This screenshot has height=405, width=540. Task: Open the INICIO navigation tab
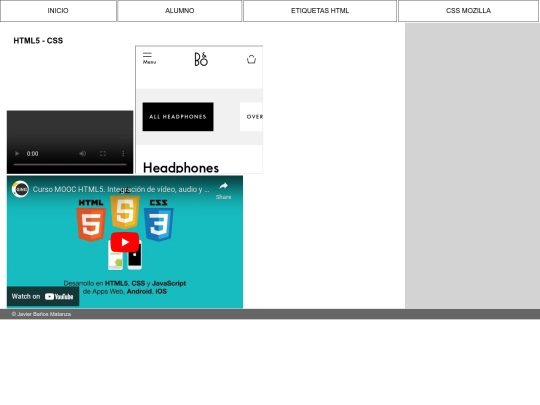(x=58, y=11)
